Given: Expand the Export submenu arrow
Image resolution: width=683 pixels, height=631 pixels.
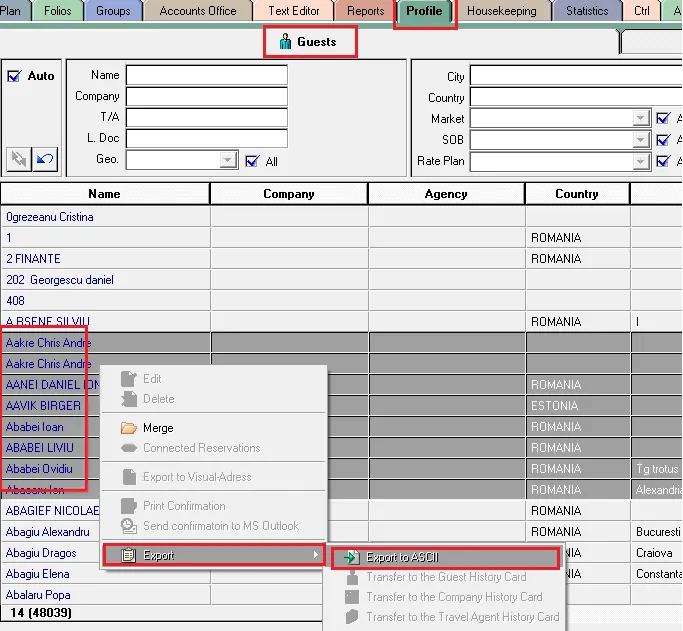Looking at the screenshot, I should (316, 555).
